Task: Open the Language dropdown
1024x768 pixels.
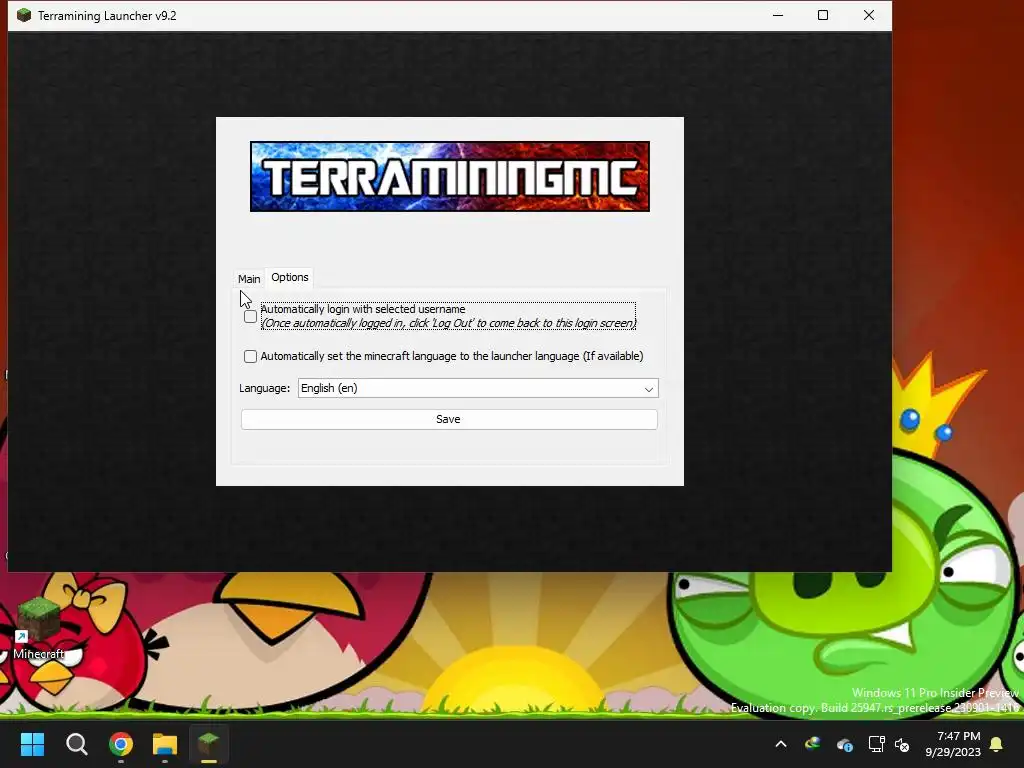Action: [x=478, y=388]
